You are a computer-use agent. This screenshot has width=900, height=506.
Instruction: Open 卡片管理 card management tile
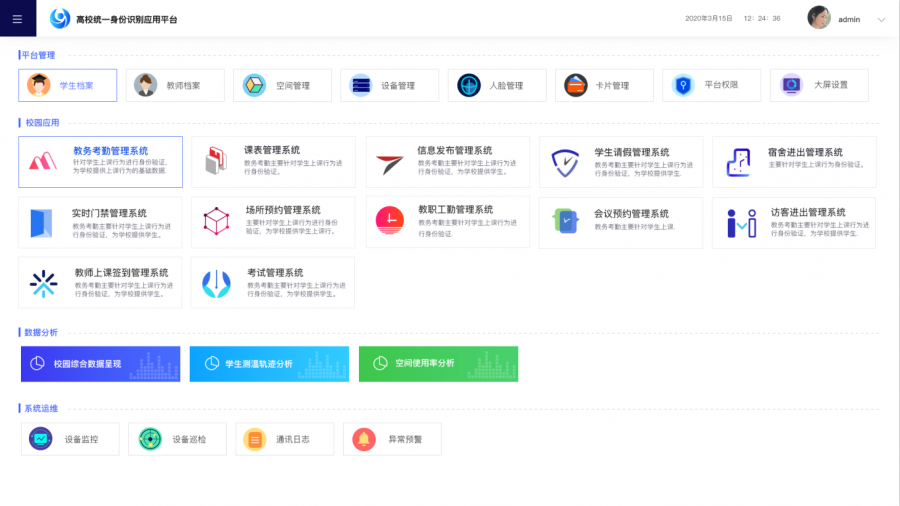603,85
